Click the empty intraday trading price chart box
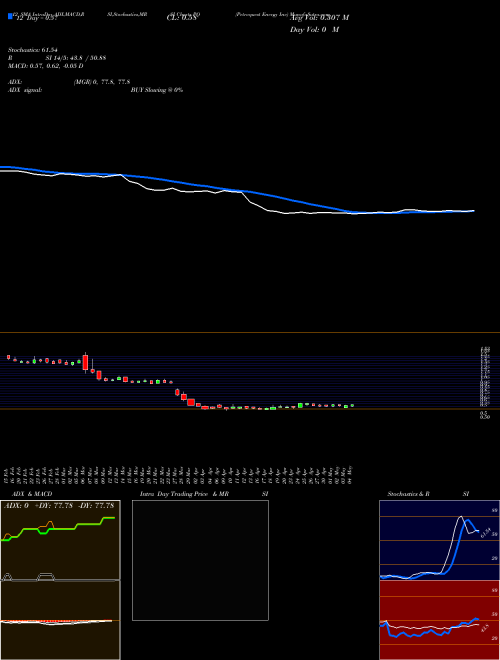Screen dimensions: 500x660 click(200, 560)
